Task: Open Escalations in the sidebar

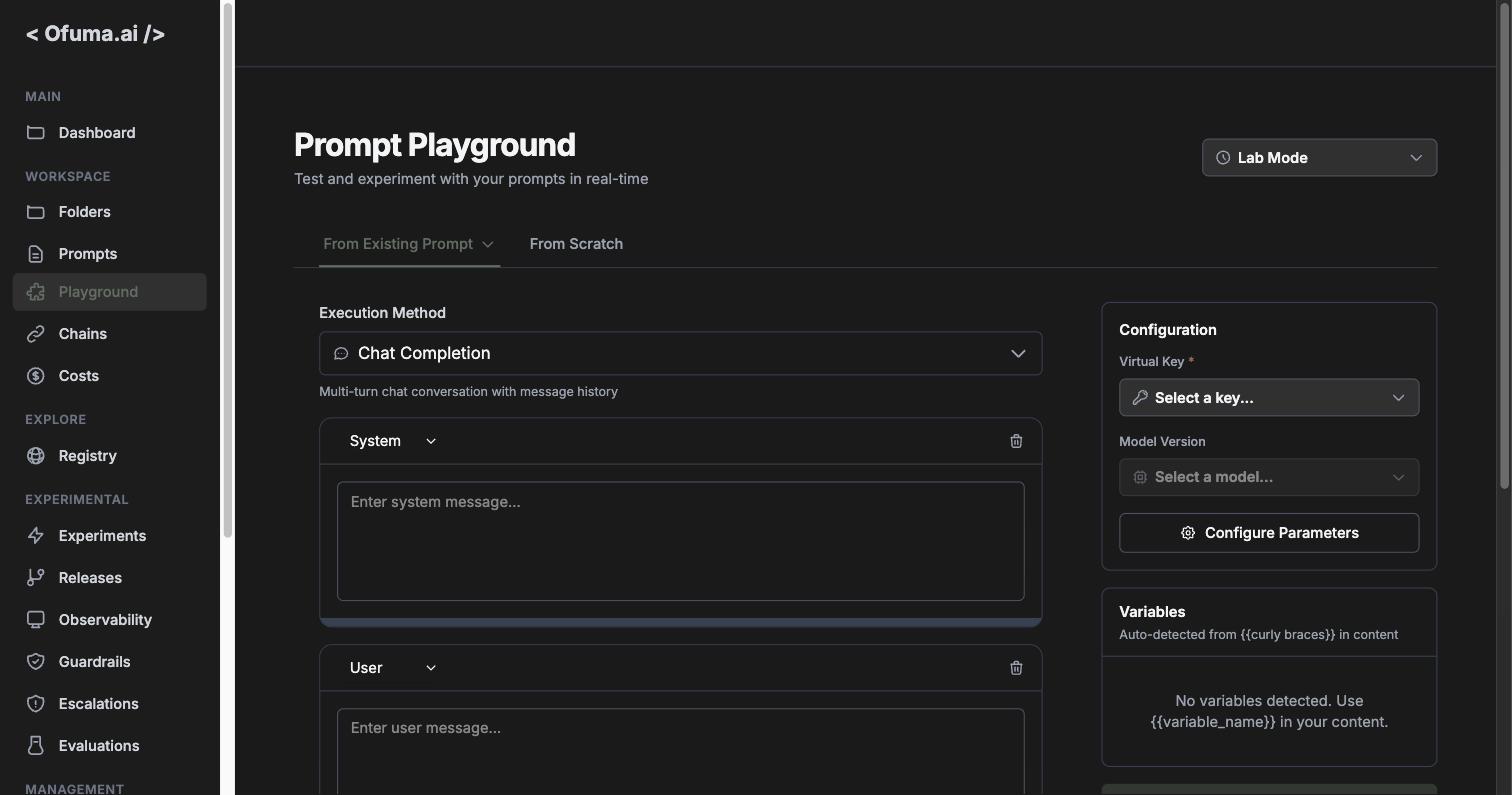Action: [x=109, y=704]
